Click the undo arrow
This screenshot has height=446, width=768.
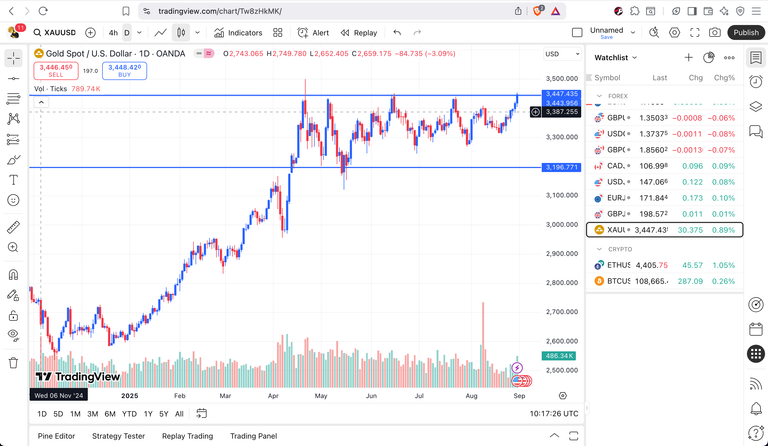coord(397,33)
